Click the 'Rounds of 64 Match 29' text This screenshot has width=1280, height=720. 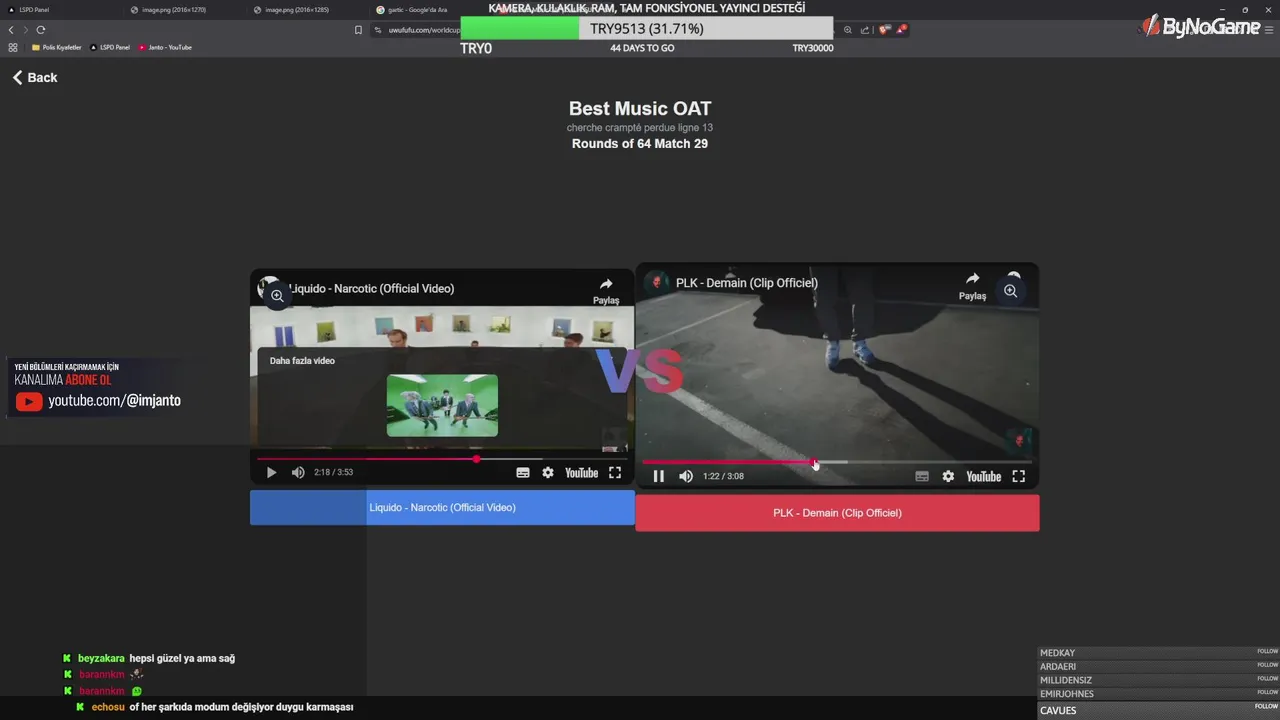click(640, 144)
